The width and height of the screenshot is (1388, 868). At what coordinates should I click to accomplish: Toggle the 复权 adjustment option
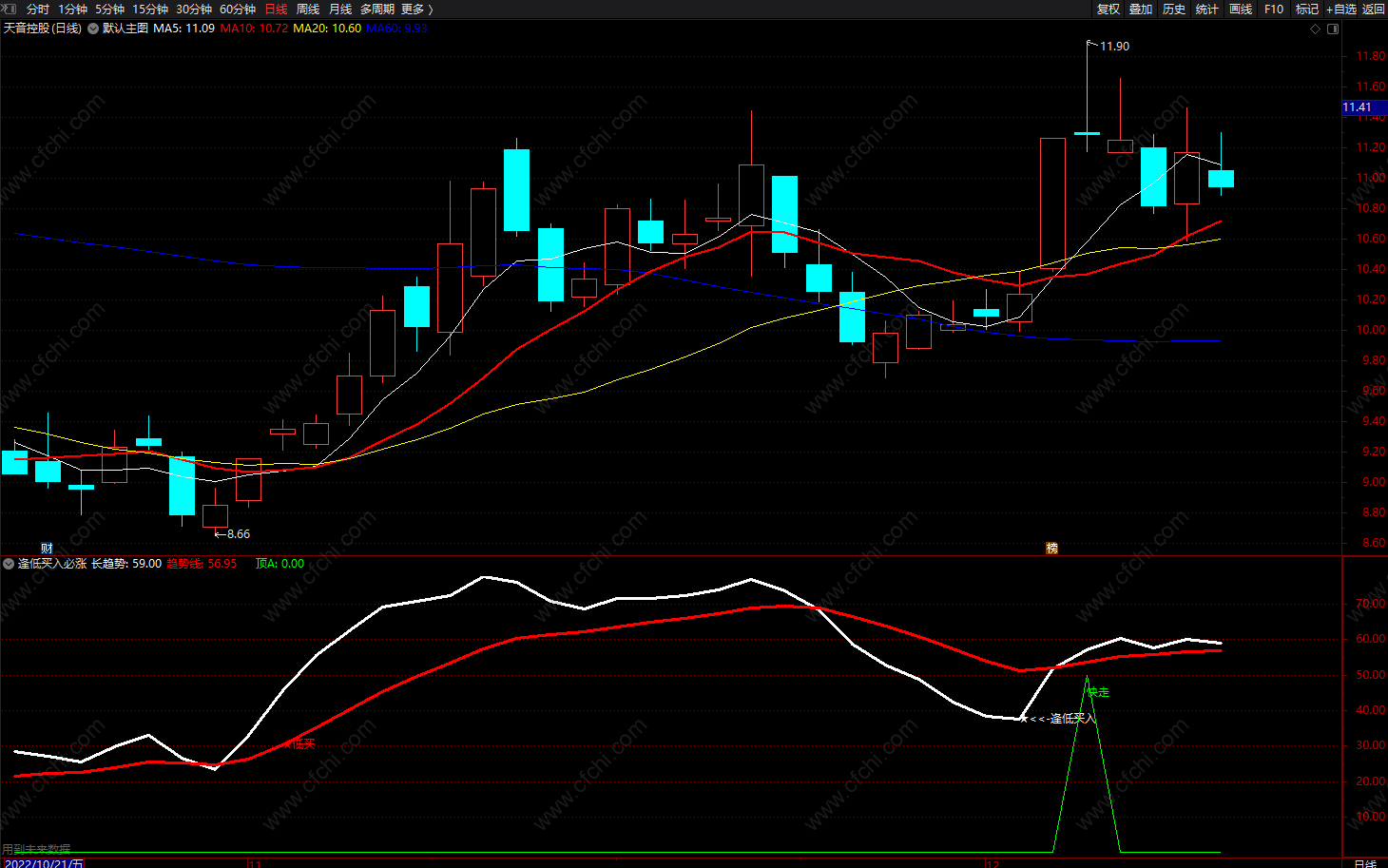click(x=1108, y=9)
